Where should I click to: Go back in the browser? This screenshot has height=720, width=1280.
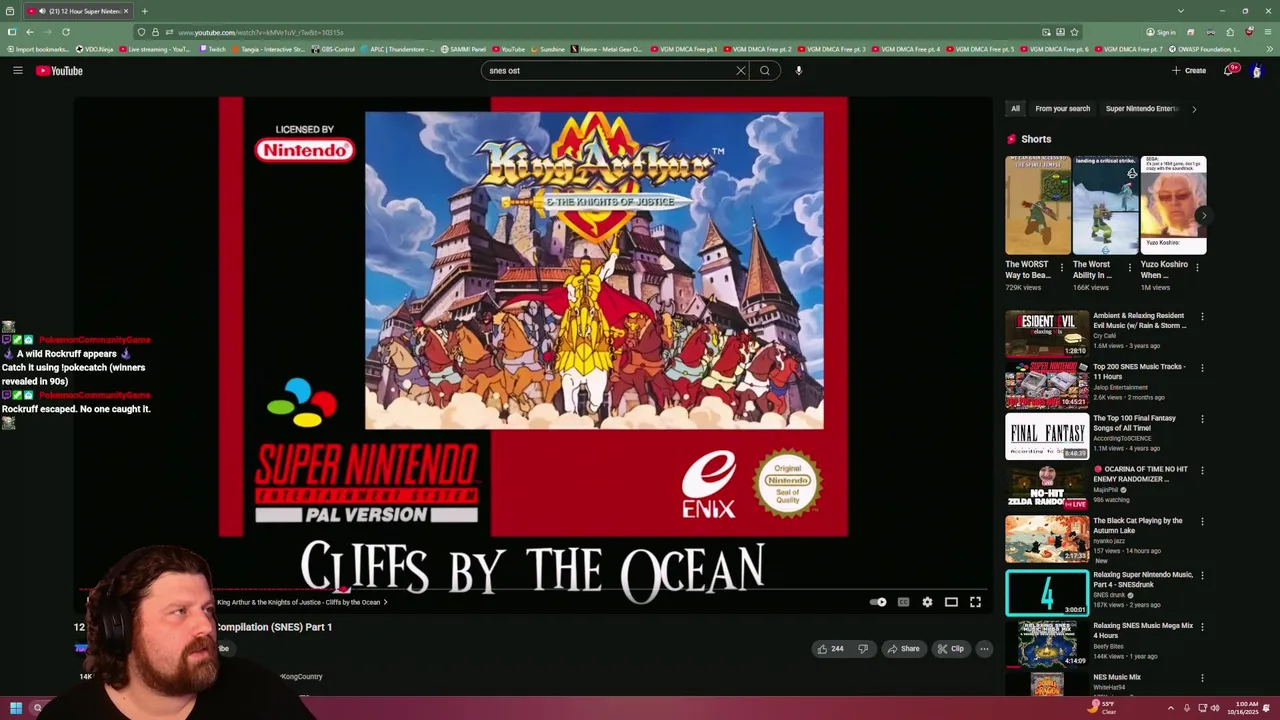click(x=29, y=32)
